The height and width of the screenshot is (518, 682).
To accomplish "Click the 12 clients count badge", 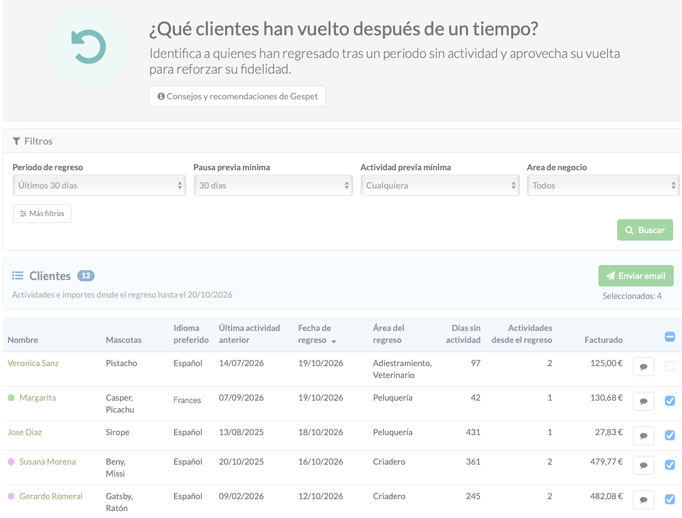I will click(x=86, y=275).
